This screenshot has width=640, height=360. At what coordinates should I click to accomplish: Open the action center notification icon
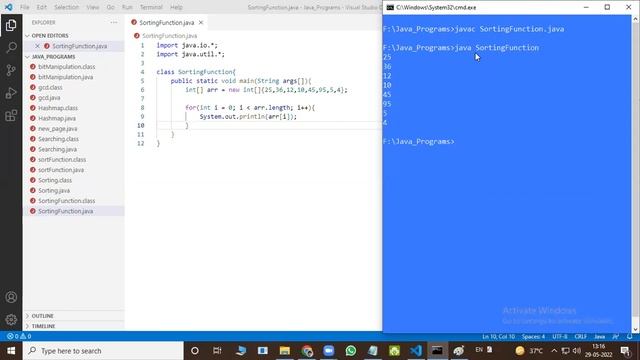coord(625,351)
